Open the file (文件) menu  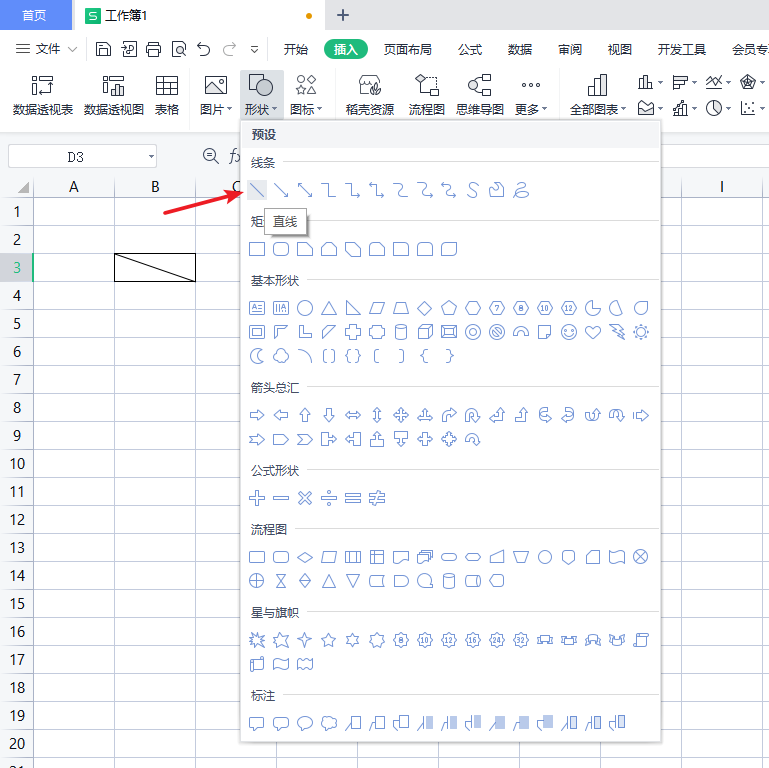coord(48,49)
